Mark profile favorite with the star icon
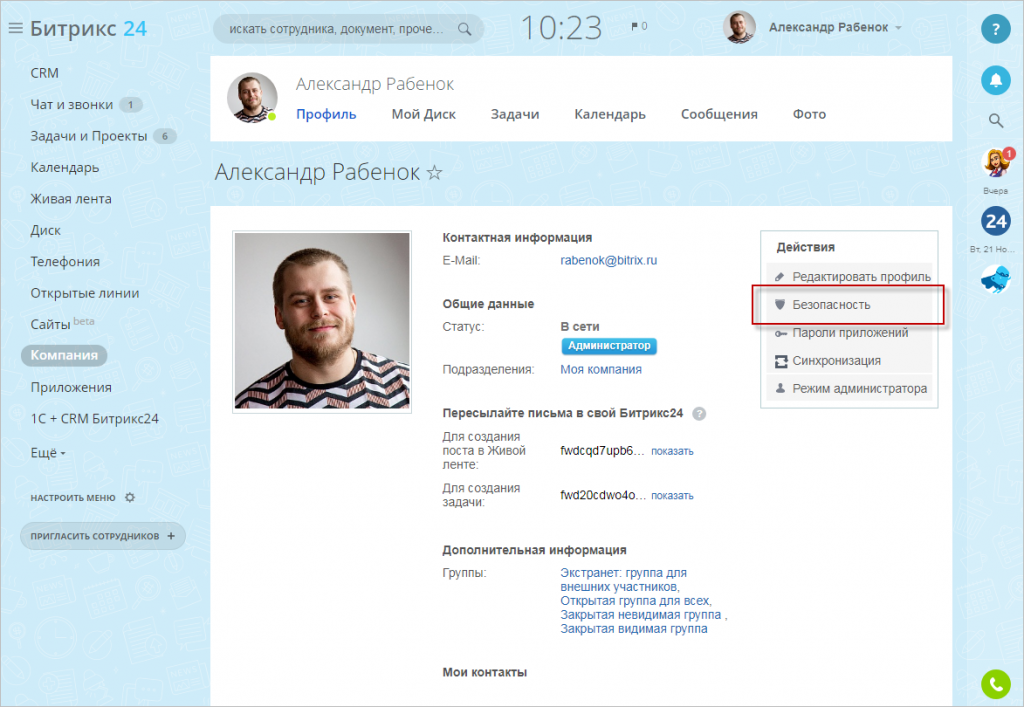Viewport: 1024px width, 707px height. tap(434, 172)
